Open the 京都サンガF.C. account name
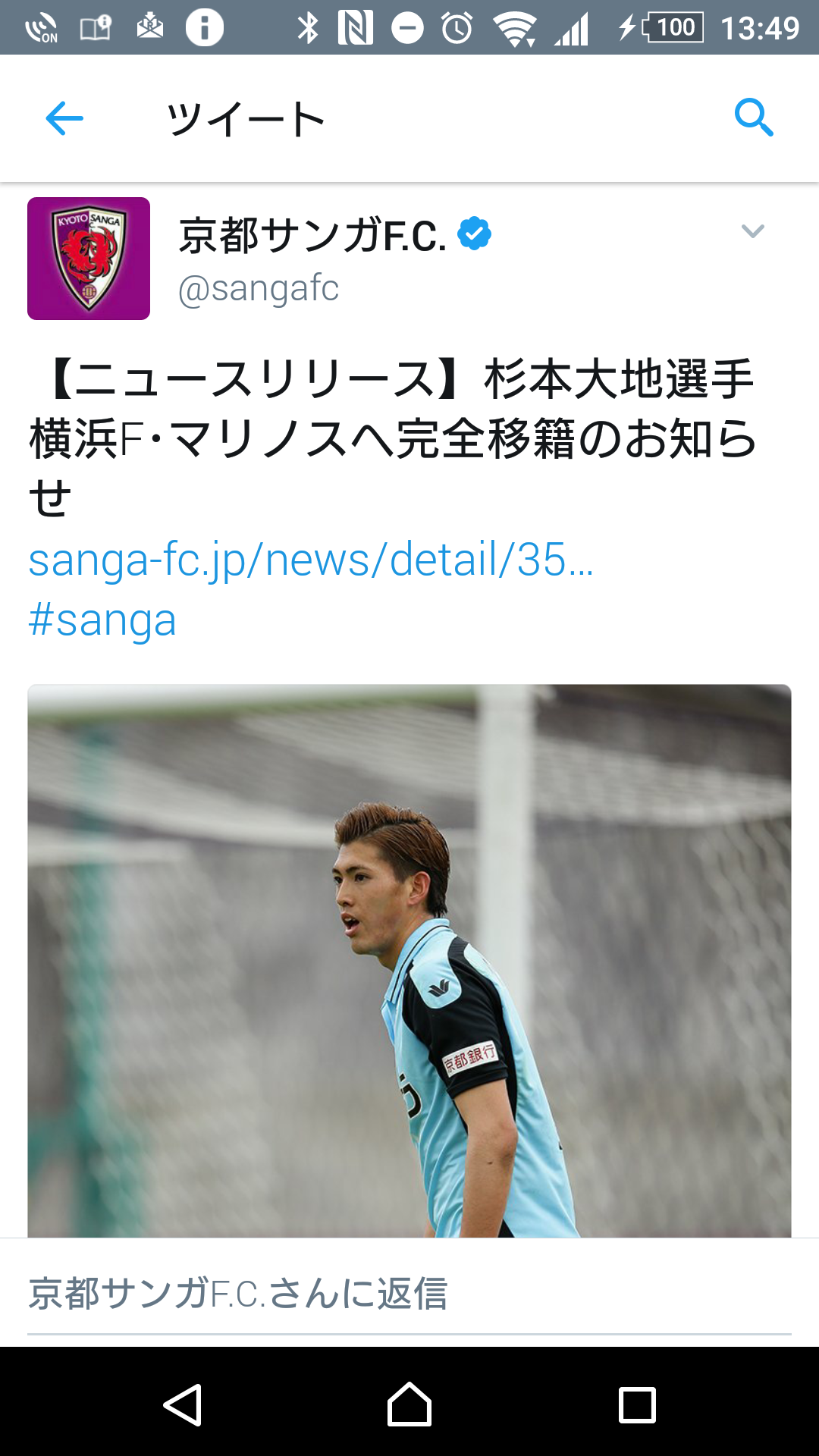The image size is (819, 1456). 312,234
